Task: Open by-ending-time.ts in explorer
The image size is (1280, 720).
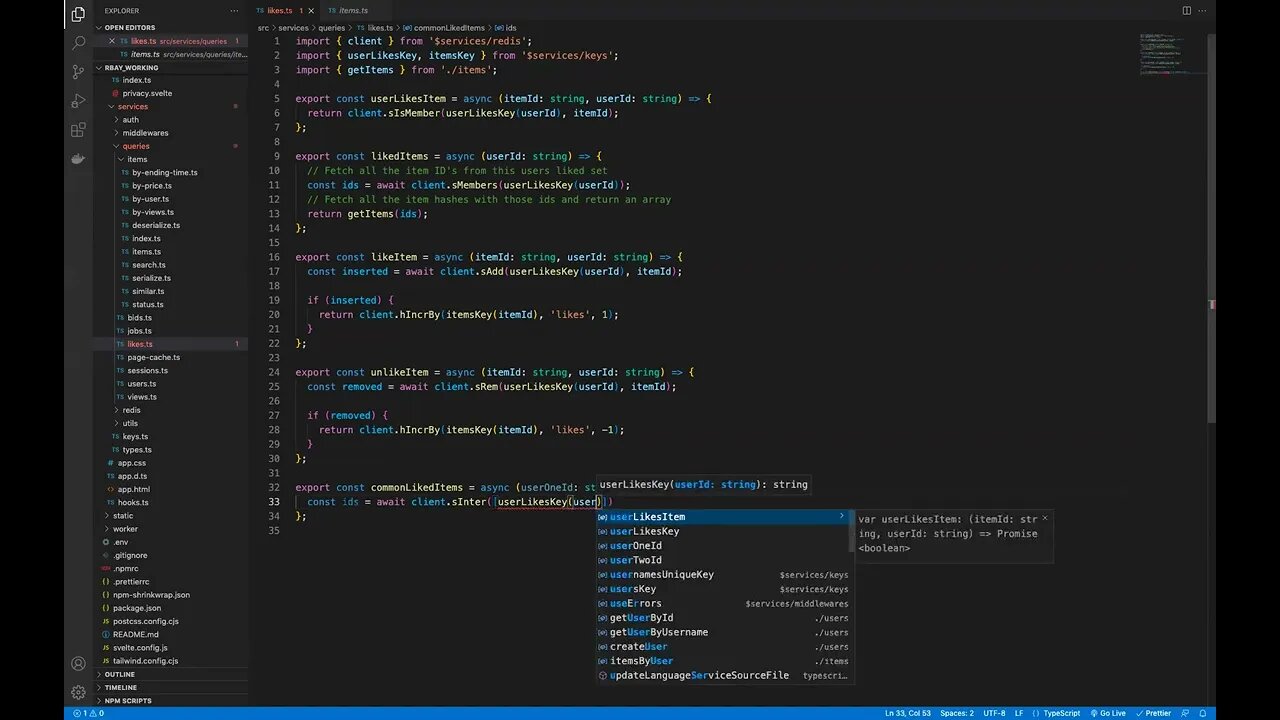Action: tap(164, 172)
